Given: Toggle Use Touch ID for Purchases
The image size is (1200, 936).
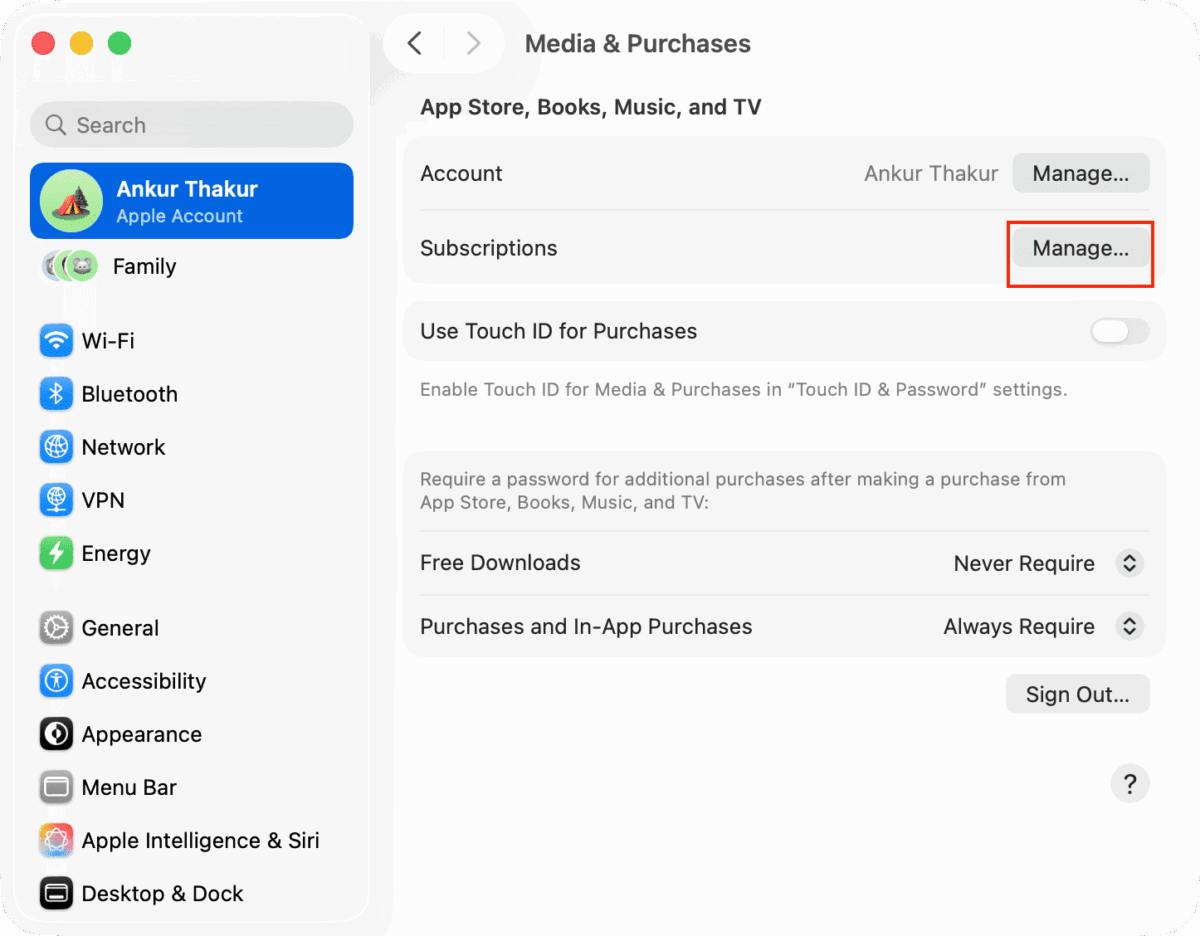Looking at the screenshot, I should 1118,330.
